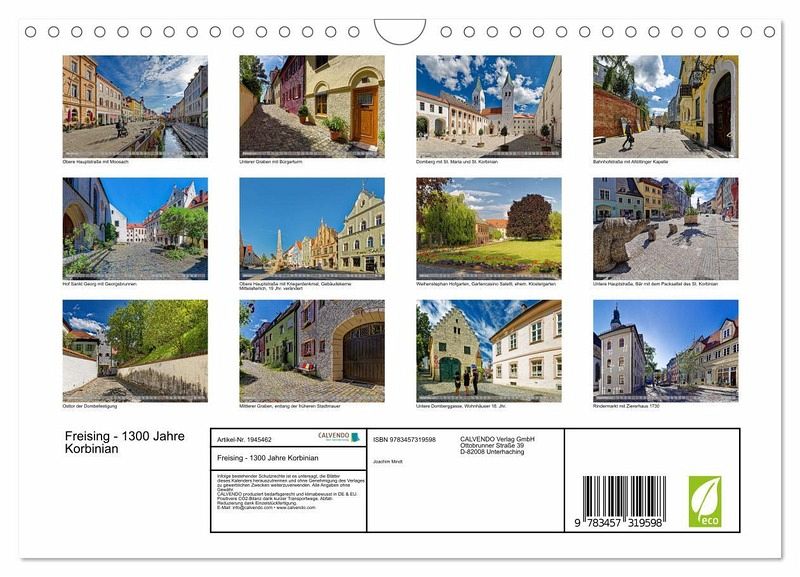Select the Untere Hauptstraße bear statue photo
Screen dimensions: 800x577
665,228
